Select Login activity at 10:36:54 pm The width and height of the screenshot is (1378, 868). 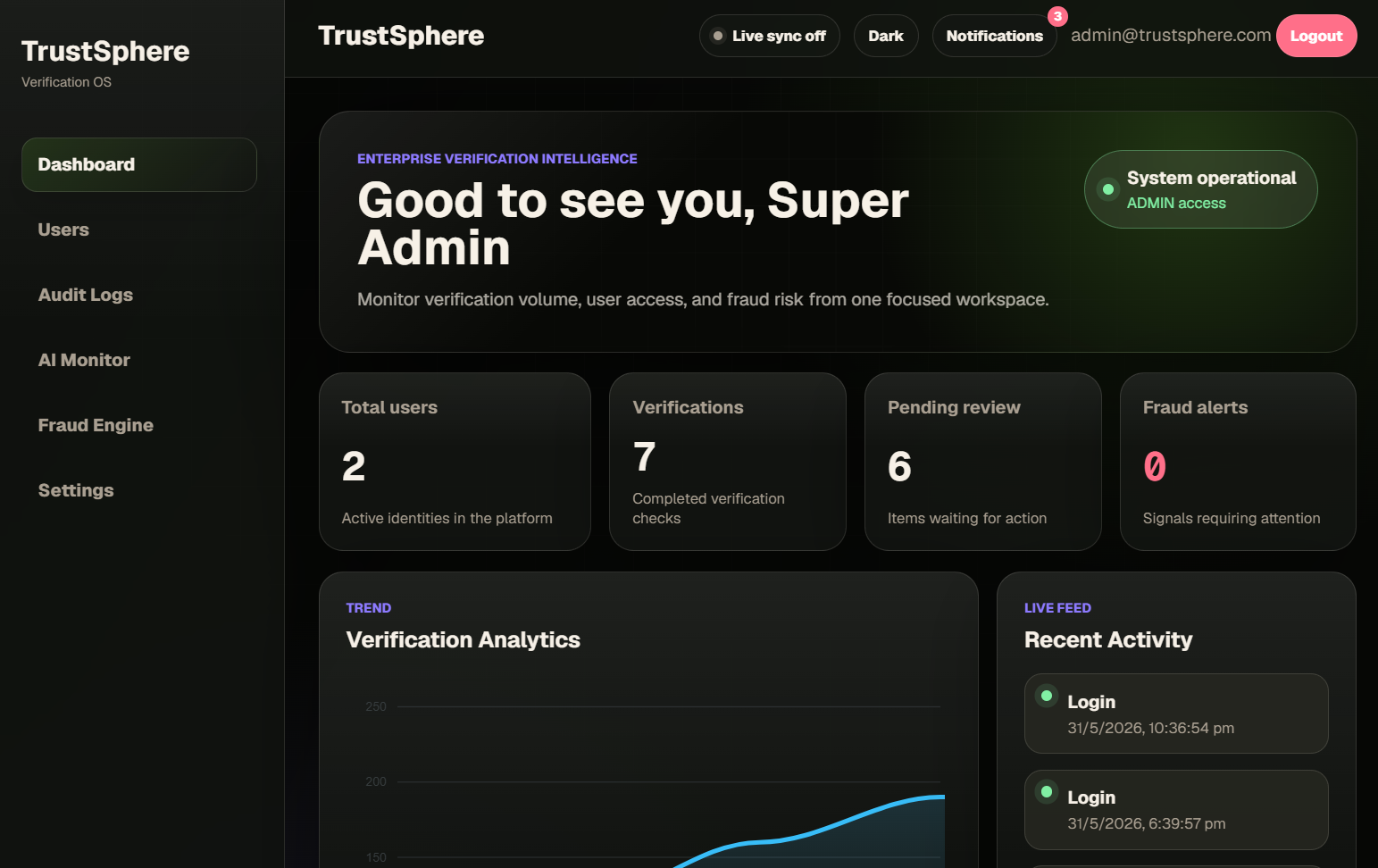point(1176,714)
